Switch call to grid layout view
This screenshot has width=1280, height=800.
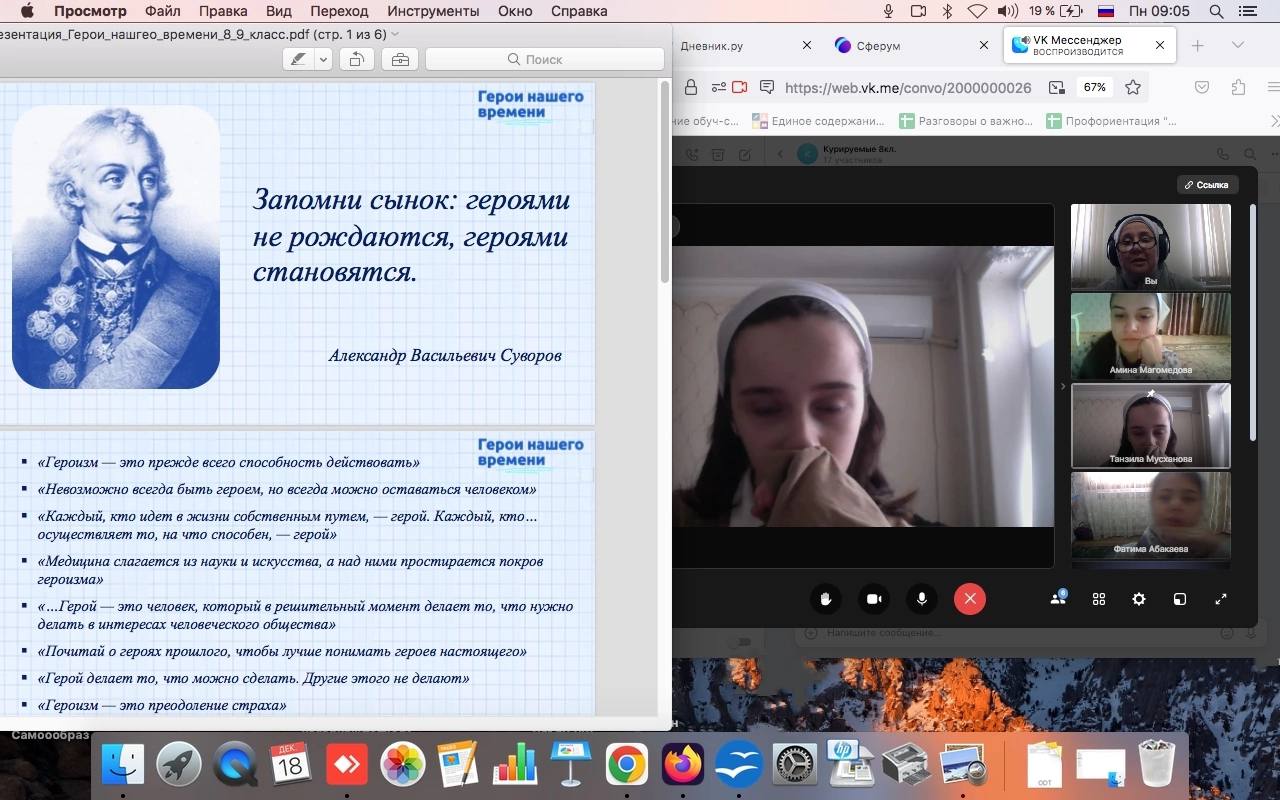(x=1099, y=599)
